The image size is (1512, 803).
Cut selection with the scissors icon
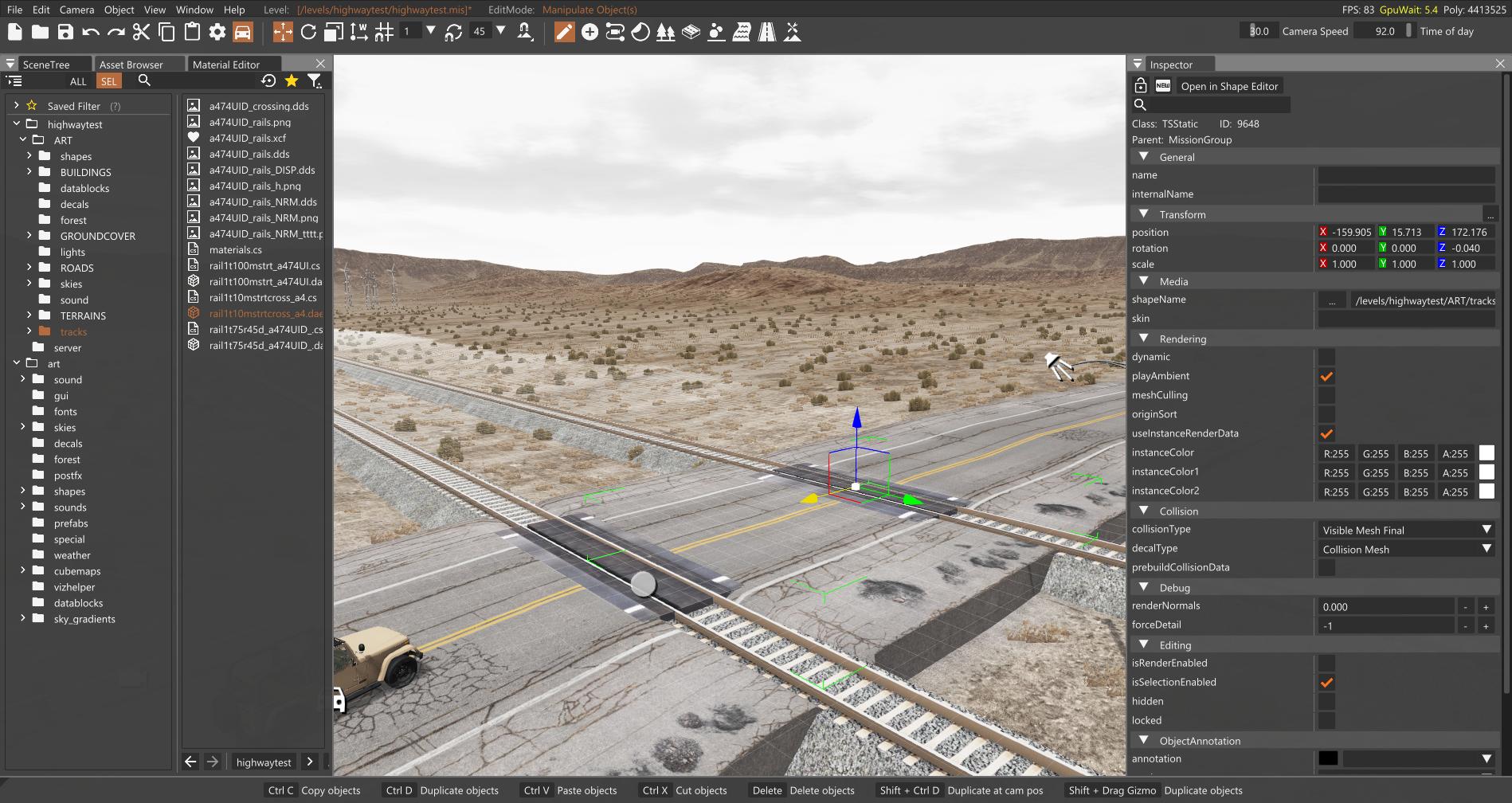141,32
